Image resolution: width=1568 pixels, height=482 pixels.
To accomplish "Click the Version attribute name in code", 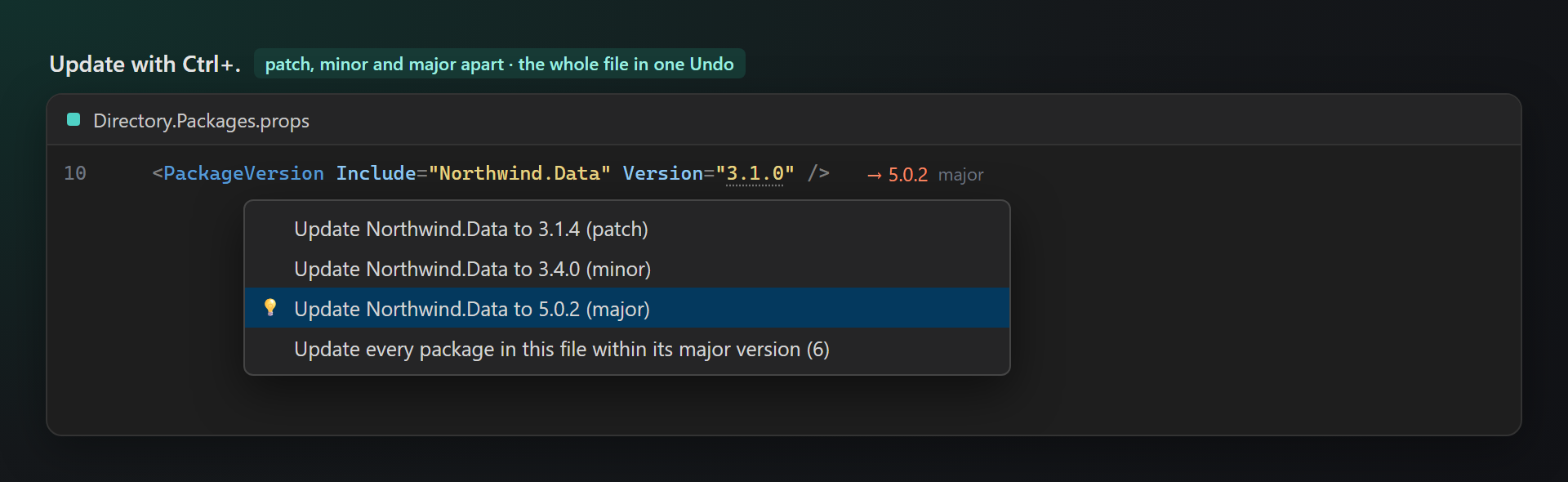I will pos(663,174).
